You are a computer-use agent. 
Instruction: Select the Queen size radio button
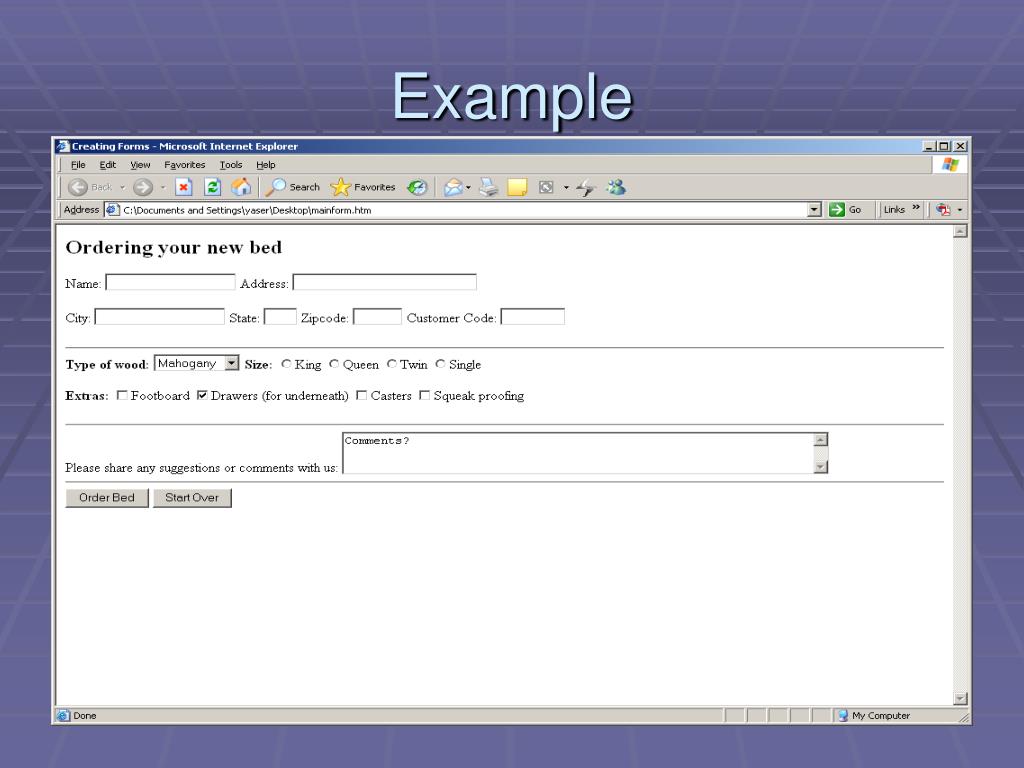(x=334, y=364)
